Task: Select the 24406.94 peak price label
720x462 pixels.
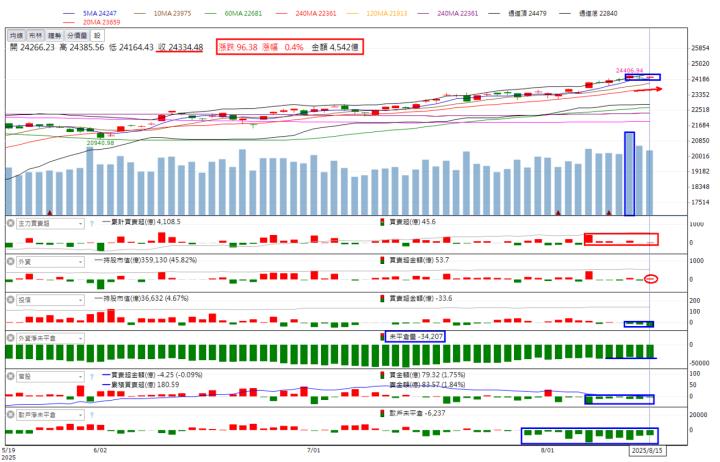Action: pyautogui.click(x=629, y=71)
